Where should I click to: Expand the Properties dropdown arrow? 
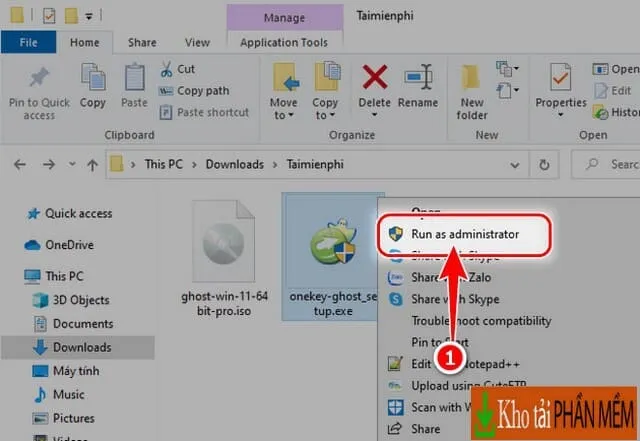560,115
